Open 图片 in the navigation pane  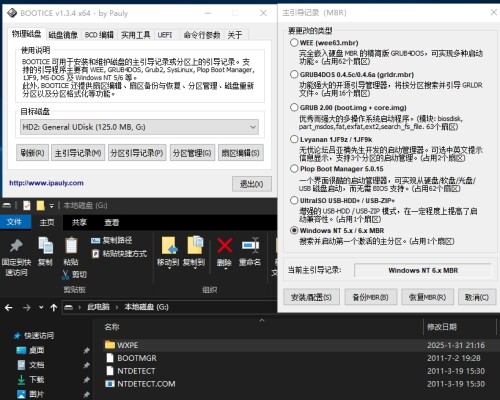[x=36, y=394]
